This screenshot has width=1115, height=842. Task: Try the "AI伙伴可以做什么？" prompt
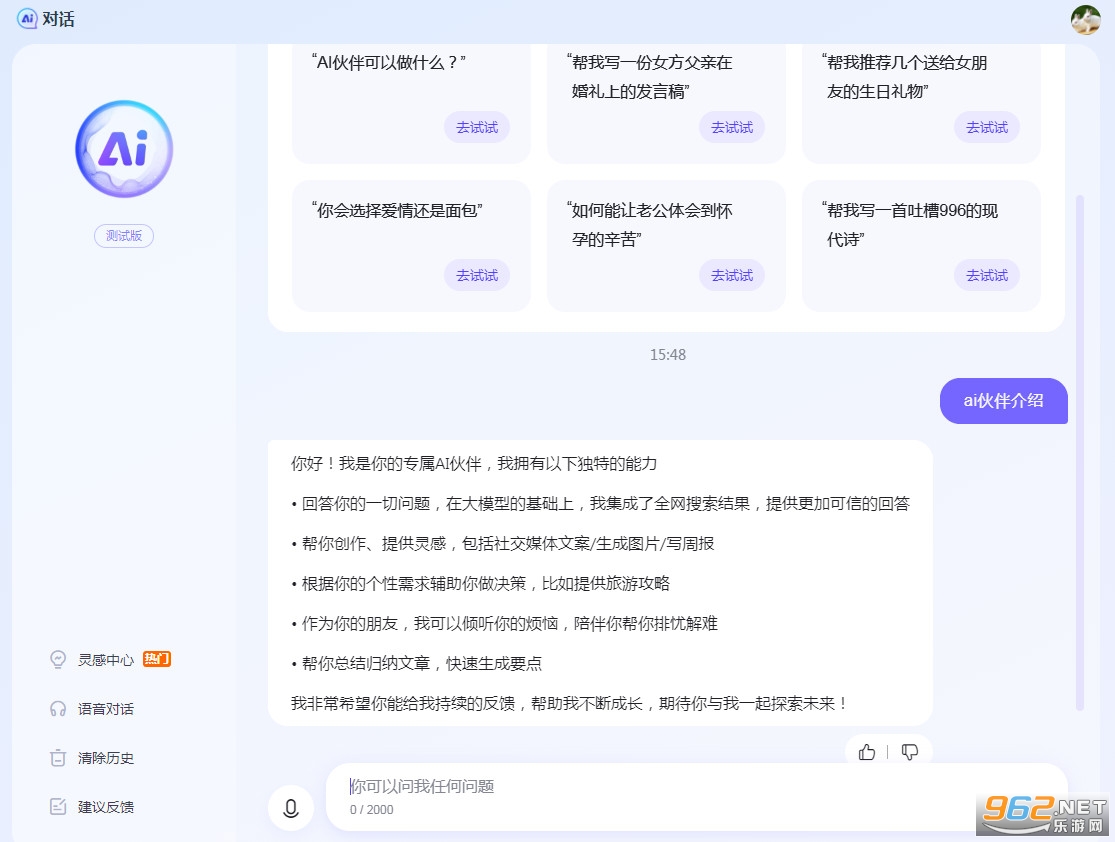[477, 127]
